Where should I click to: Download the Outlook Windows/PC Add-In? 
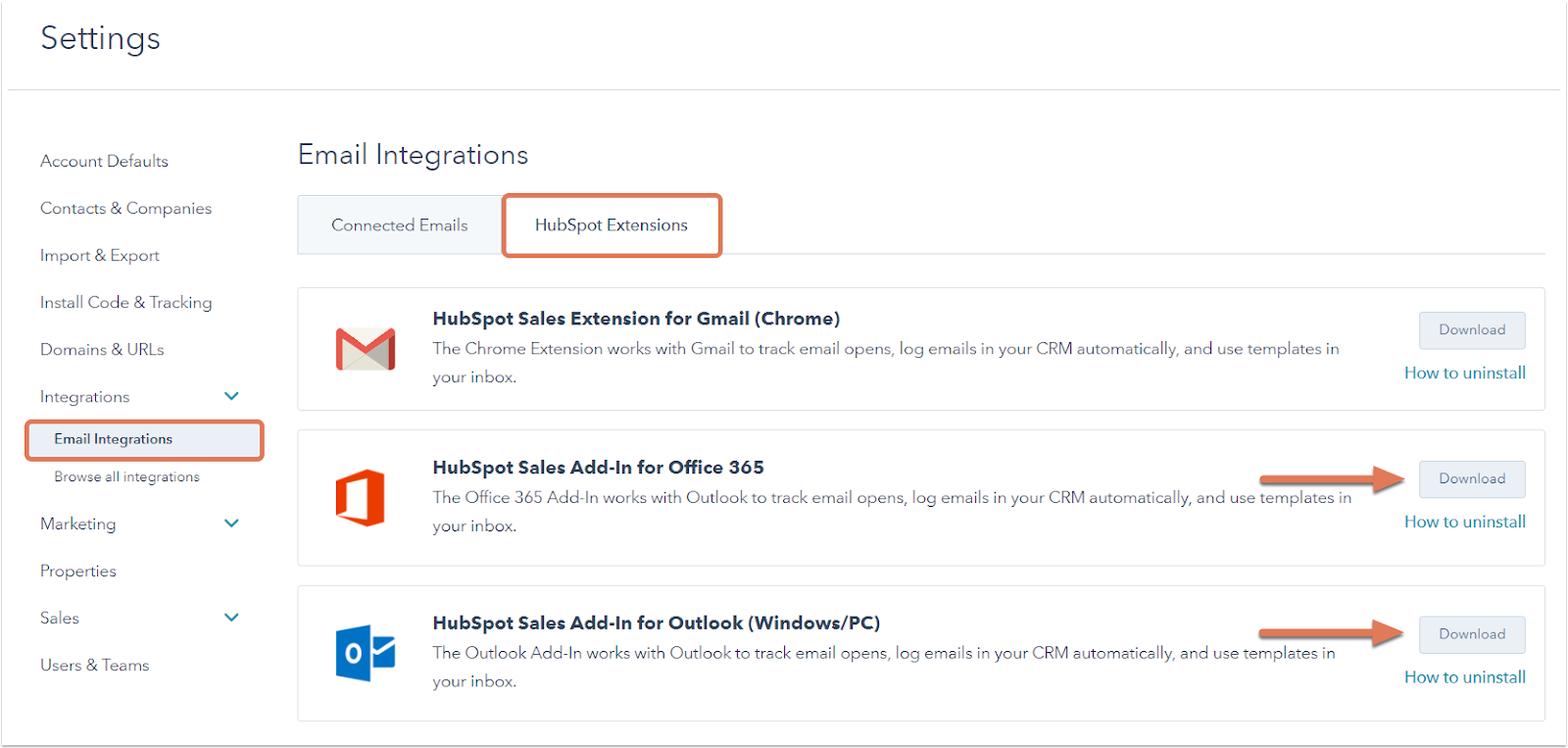point(1472,634)
